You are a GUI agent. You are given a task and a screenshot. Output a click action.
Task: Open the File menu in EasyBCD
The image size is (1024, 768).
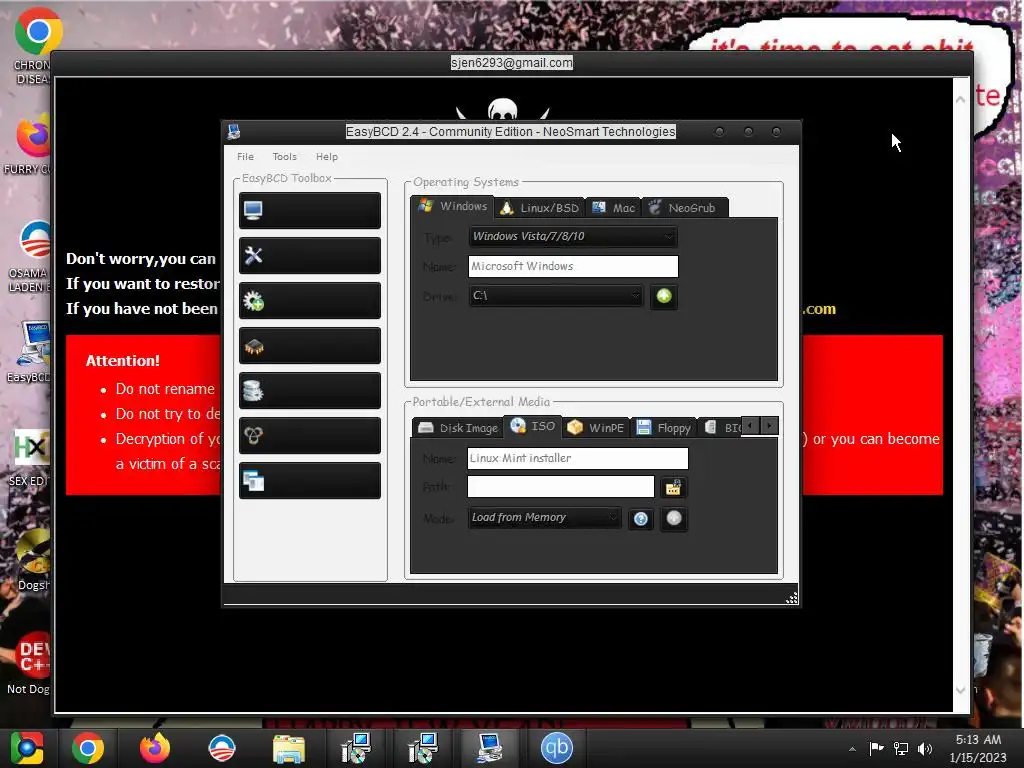coord(246,157)
